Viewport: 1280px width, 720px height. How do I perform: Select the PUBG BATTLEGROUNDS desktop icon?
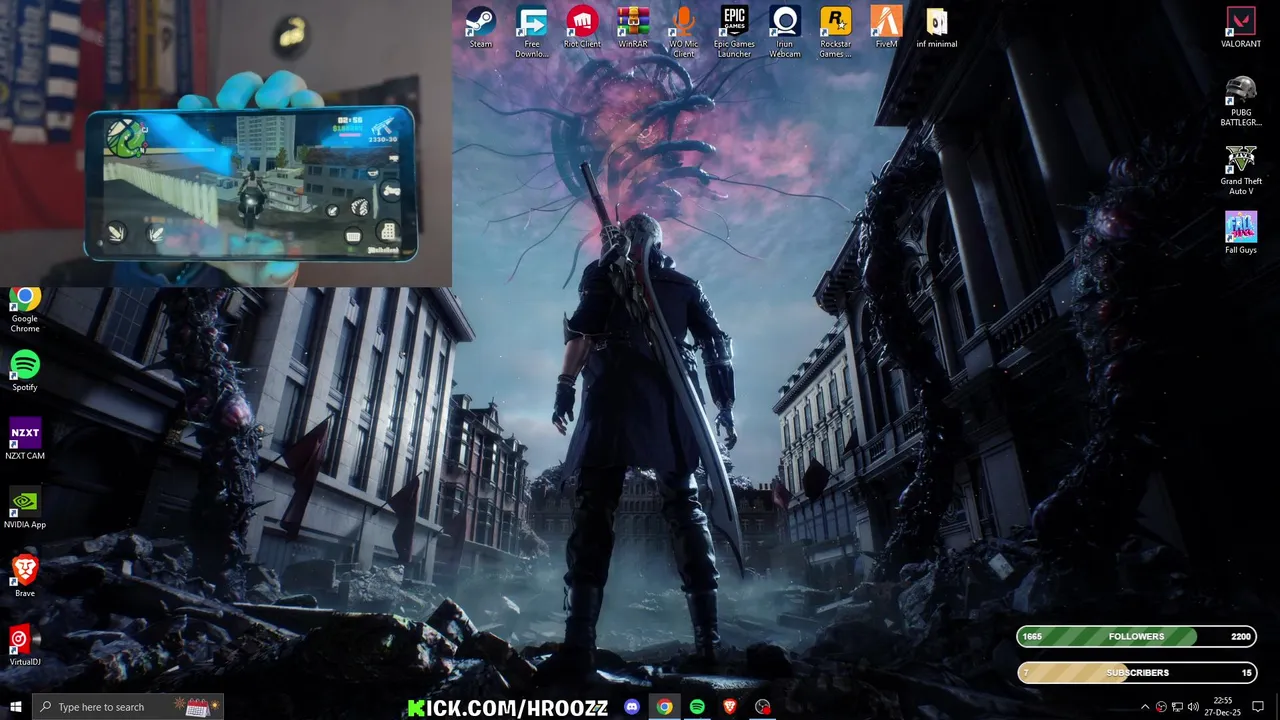pos(1241,101)
